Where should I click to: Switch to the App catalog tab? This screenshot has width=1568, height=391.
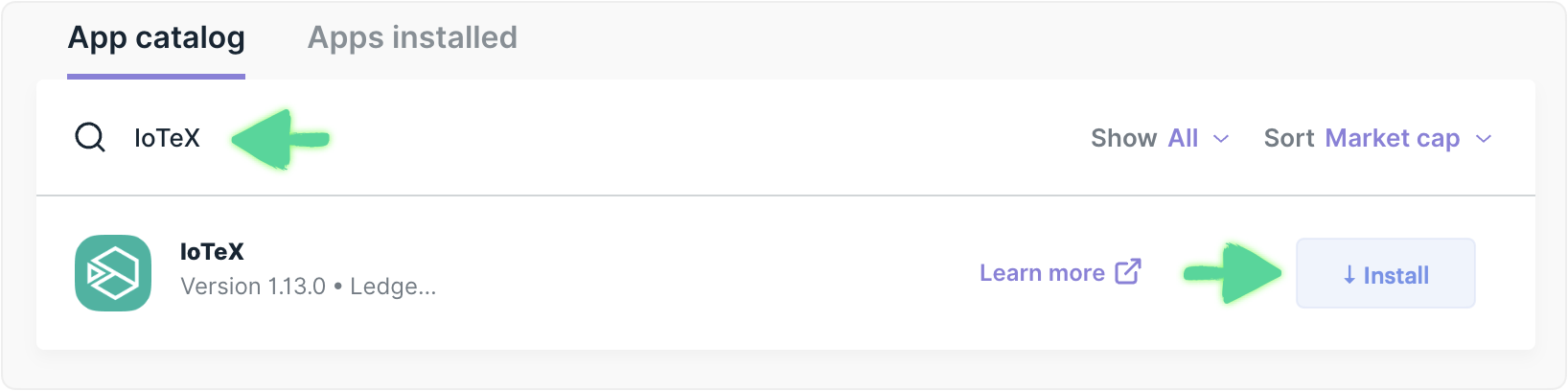[x=156, y=38]
